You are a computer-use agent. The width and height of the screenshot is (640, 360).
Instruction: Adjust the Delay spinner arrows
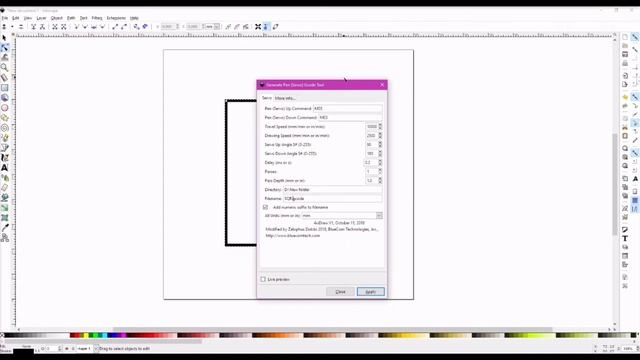(380, 162)
